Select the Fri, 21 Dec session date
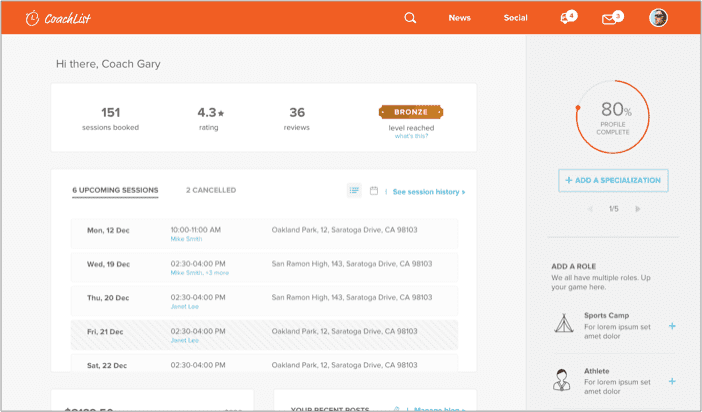Image resolution: width=702 pixels, height=412 pixels. click(105, 332)
